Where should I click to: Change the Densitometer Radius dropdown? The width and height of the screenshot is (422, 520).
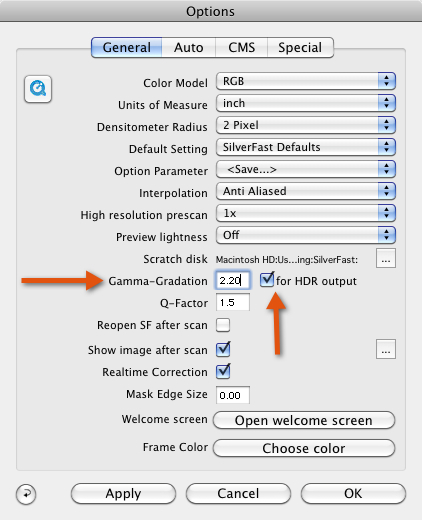pyautogui.click(x=306, y=125)
